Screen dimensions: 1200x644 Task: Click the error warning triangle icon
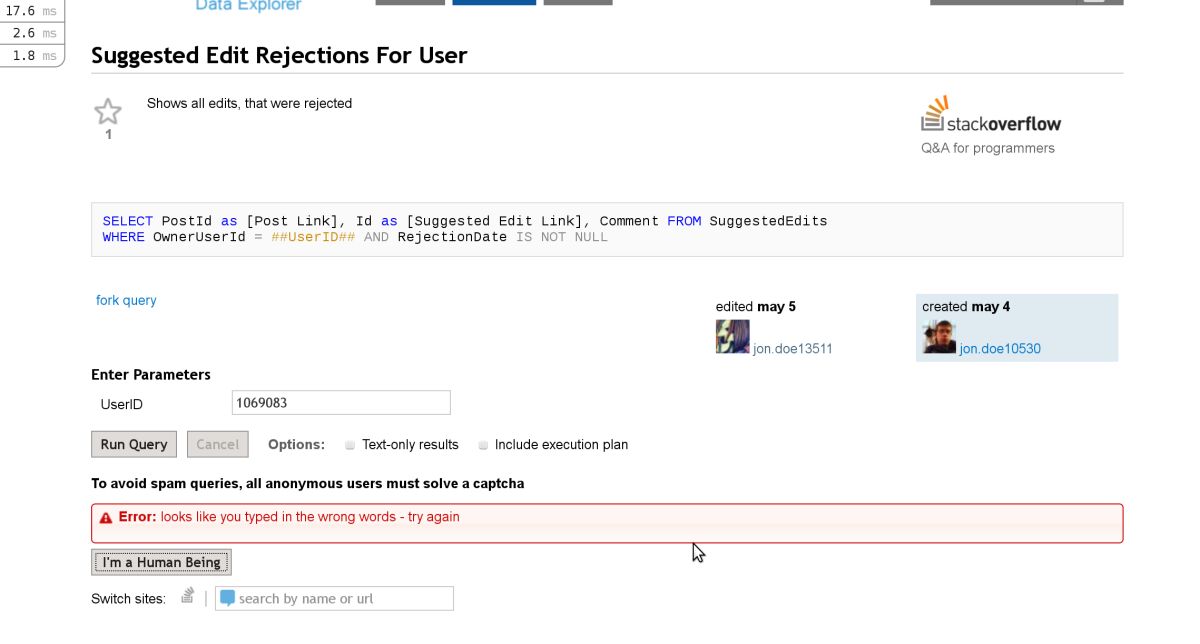(x=105, y=518)
